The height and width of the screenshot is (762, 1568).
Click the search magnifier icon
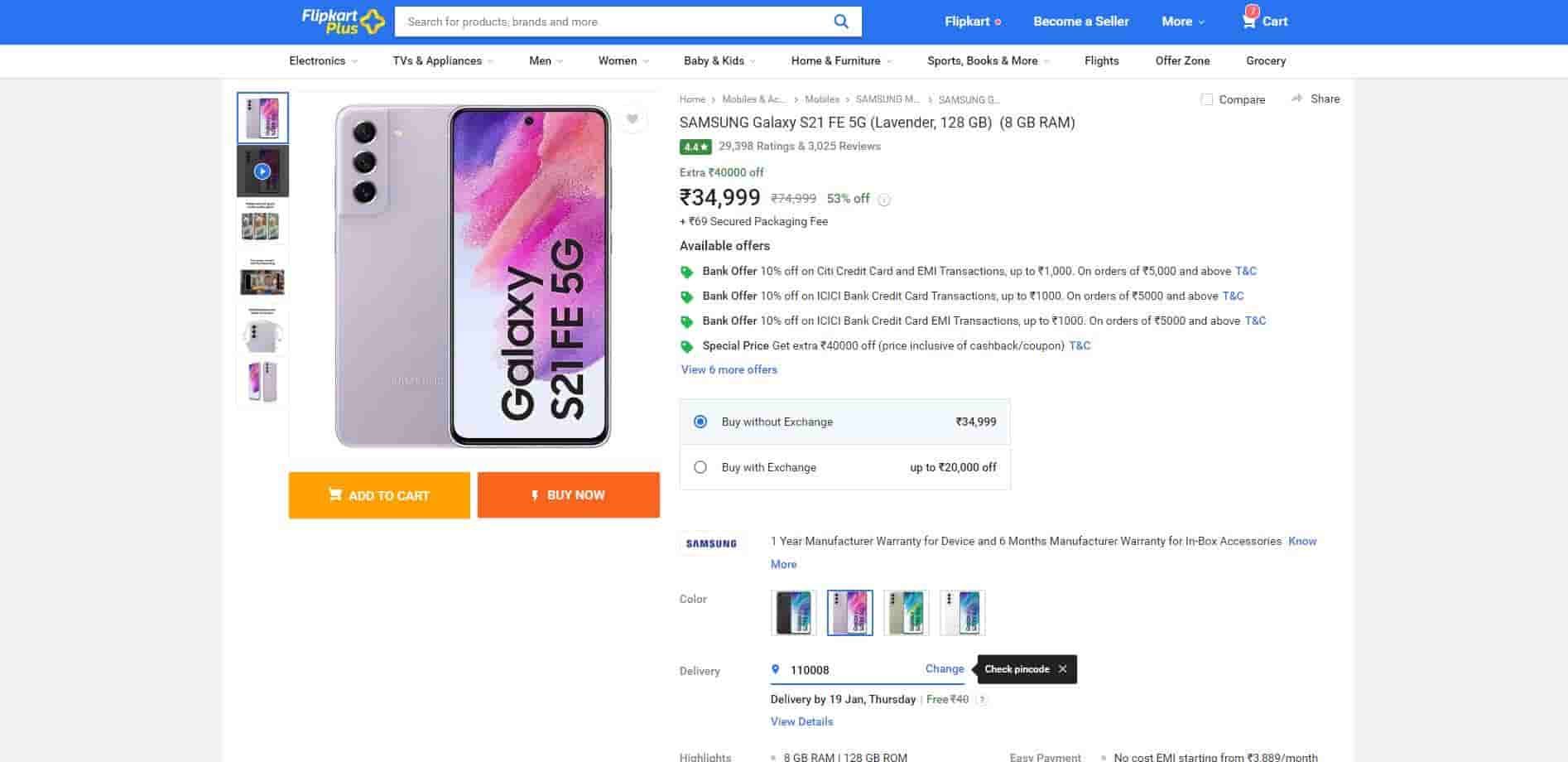(x=840, y=22)
